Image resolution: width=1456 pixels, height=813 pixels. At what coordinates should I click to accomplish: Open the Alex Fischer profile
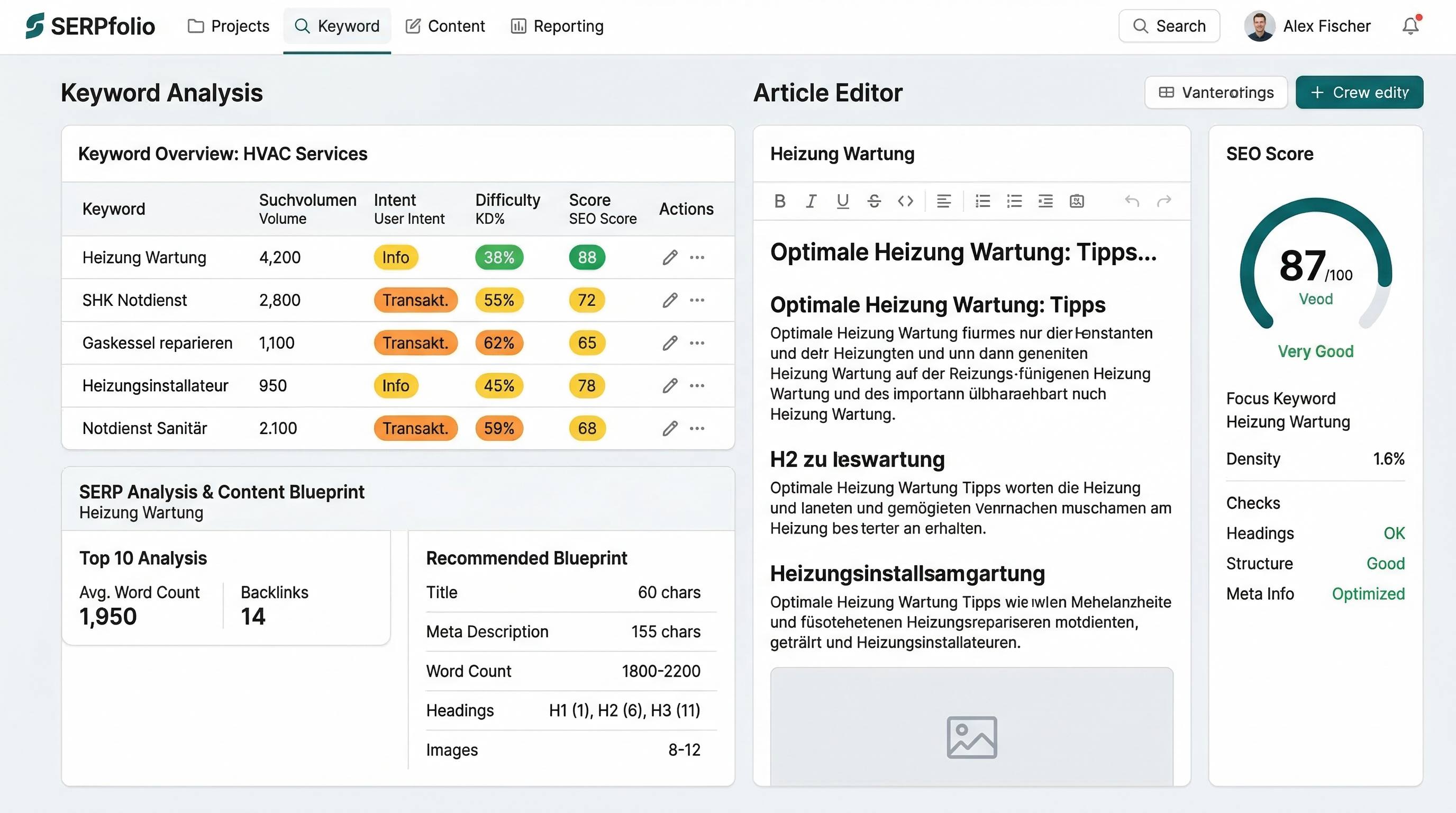point(1309,26)
